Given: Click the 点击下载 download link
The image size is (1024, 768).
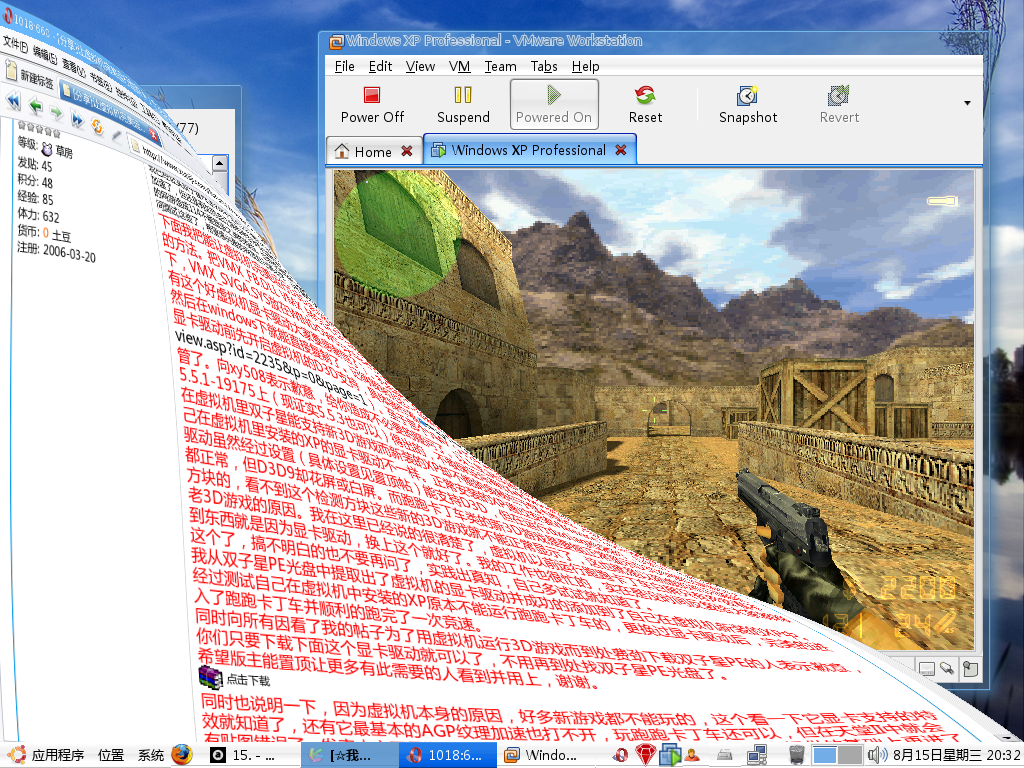Looking at the screenshot, I should [248, 680].
